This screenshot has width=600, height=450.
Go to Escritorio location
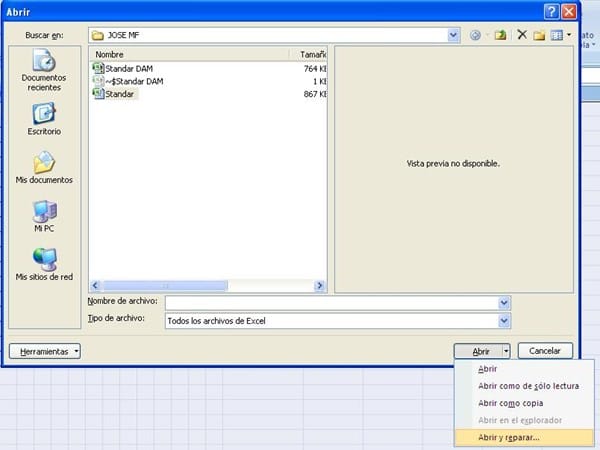coord(44,120)
